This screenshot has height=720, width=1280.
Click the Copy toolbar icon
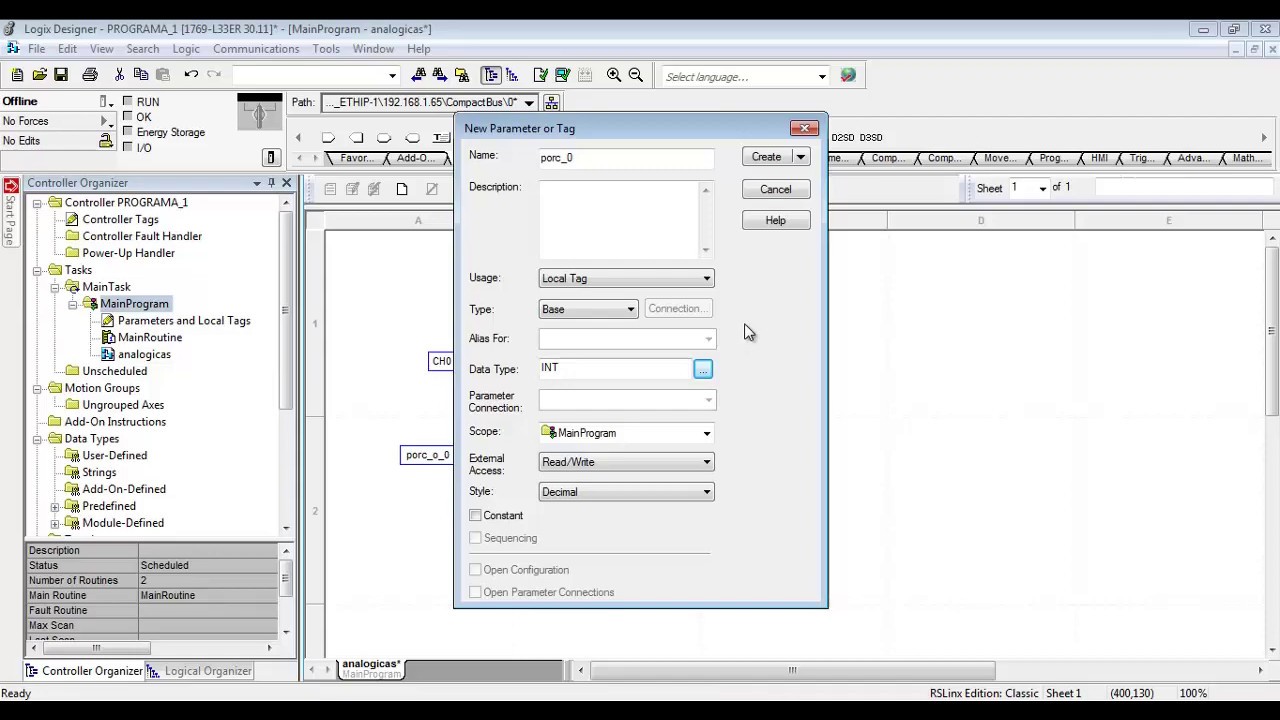[141, 75]
